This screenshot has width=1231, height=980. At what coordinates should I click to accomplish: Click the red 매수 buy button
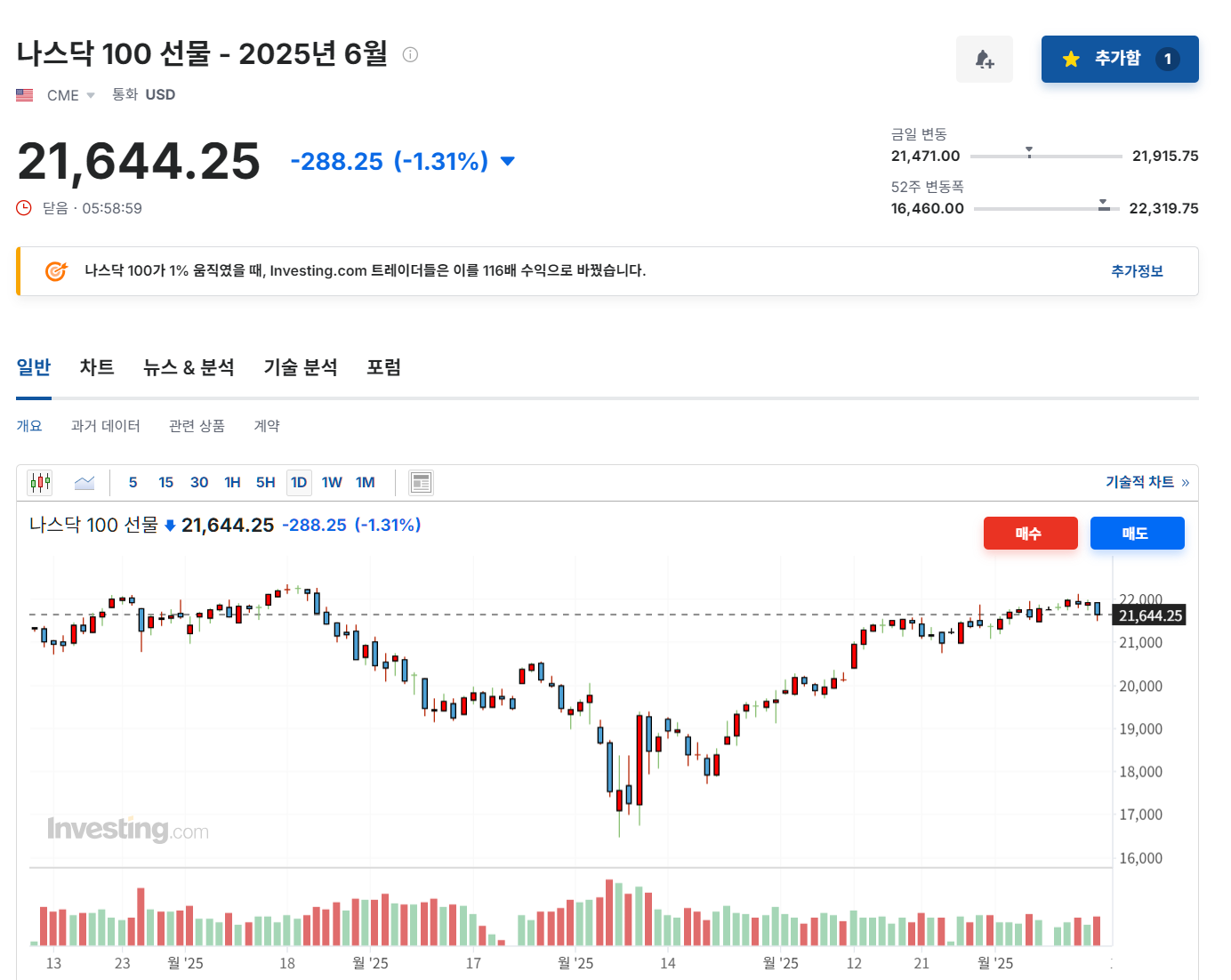(x=1030, y=533)
